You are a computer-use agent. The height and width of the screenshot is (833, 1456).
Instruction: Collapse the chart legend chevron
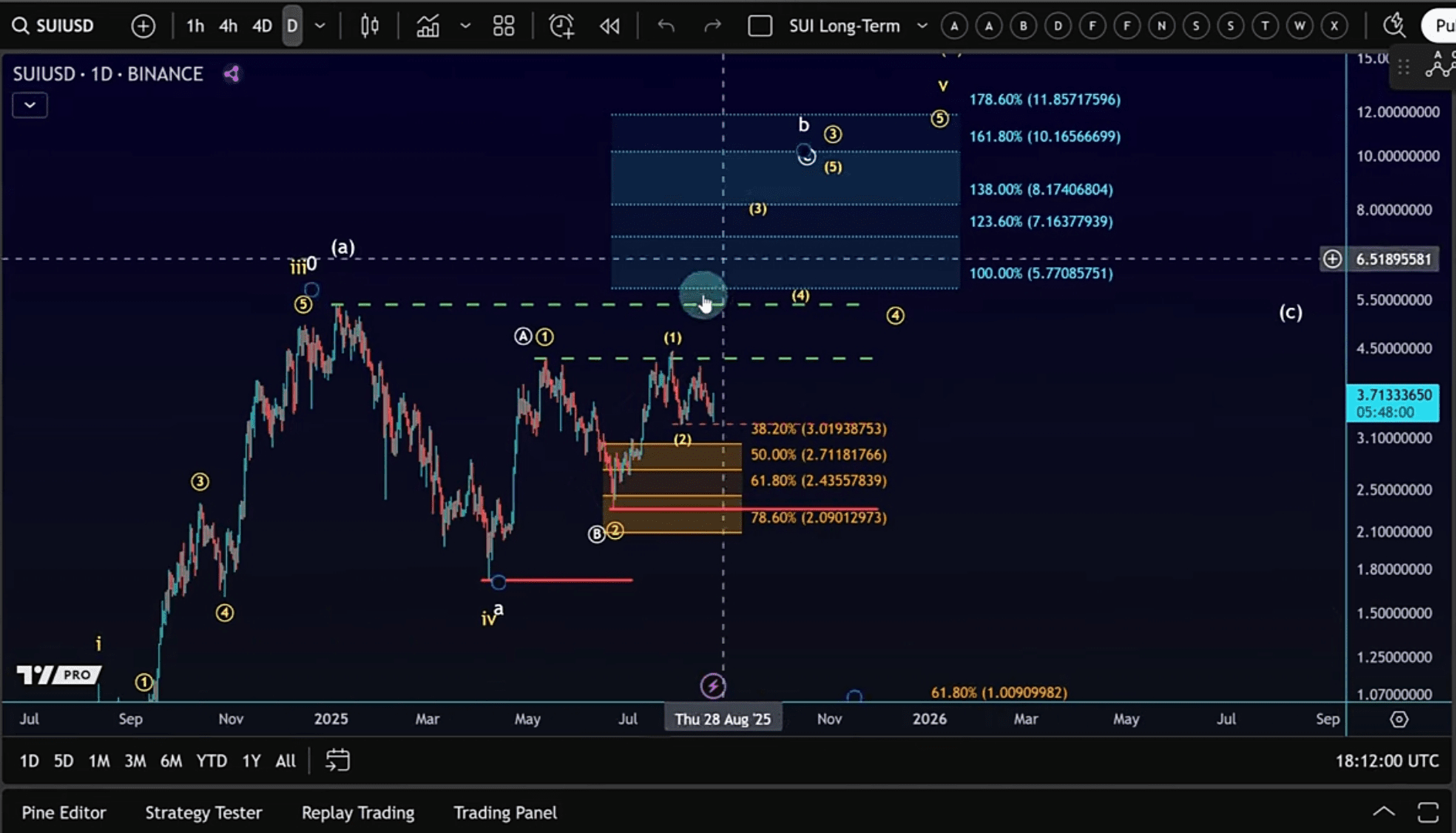click(x=30, y=105)
